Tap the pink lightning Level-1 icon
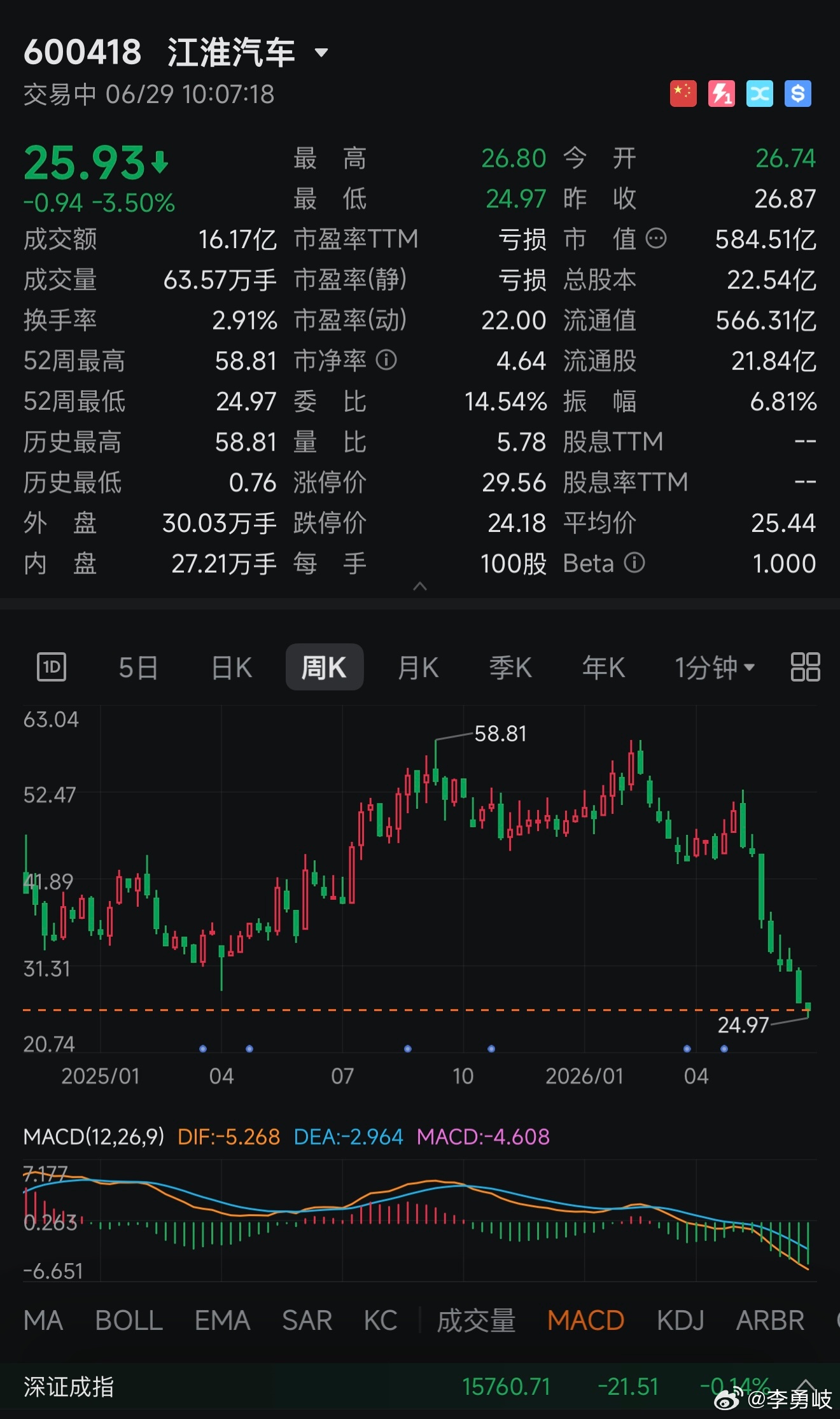This screenshot has width=840, height=1419. tap(722, 94)
